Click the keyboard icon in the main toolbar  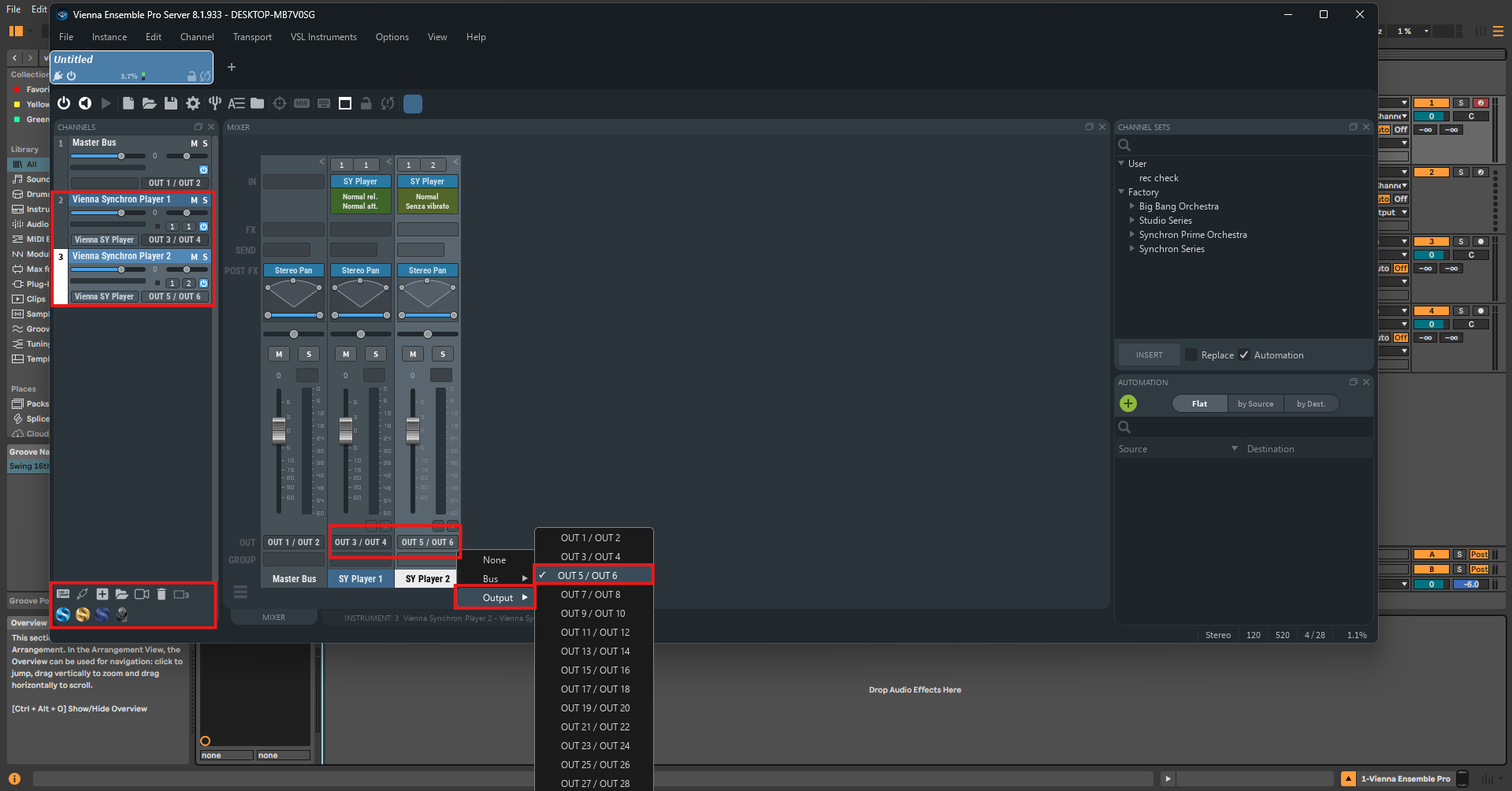pyautogui.click(x=324, y=103)
